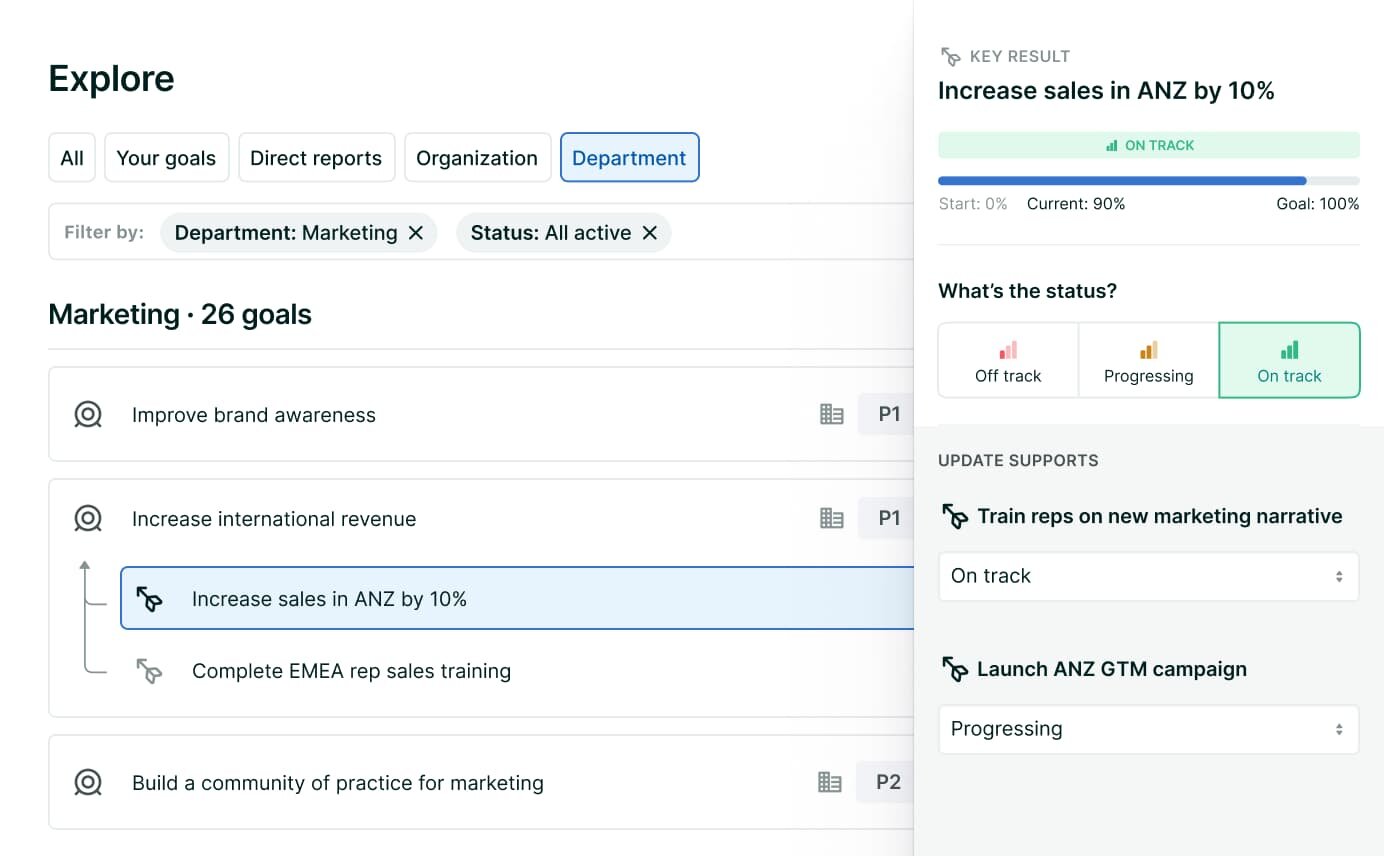Click the target icon beside Increase international revenue
This screenshot has height=856, width=1384.
click(88, 519)
